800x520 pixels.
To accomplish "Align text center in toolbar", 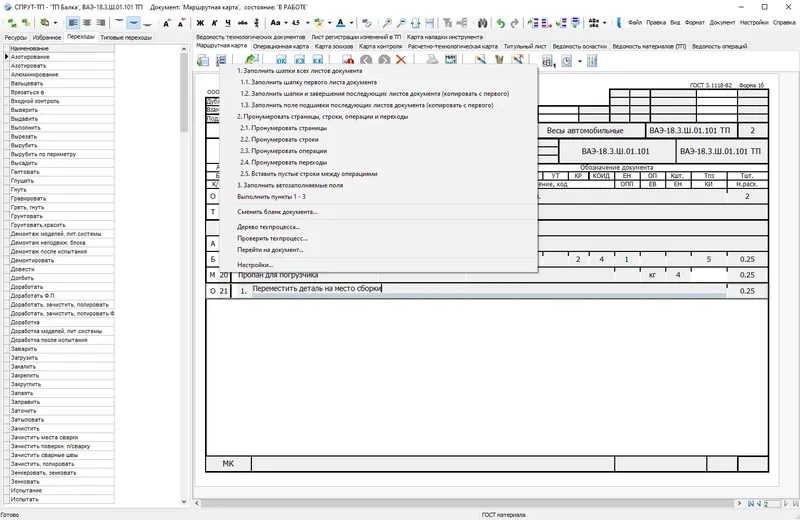I will [x=87, y=23].
